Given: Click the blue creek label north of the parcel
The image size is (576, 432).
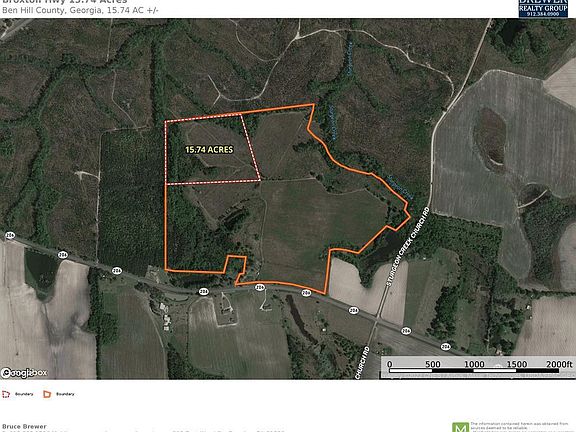Looking at the screenshot, I should (x=350, y=59).
